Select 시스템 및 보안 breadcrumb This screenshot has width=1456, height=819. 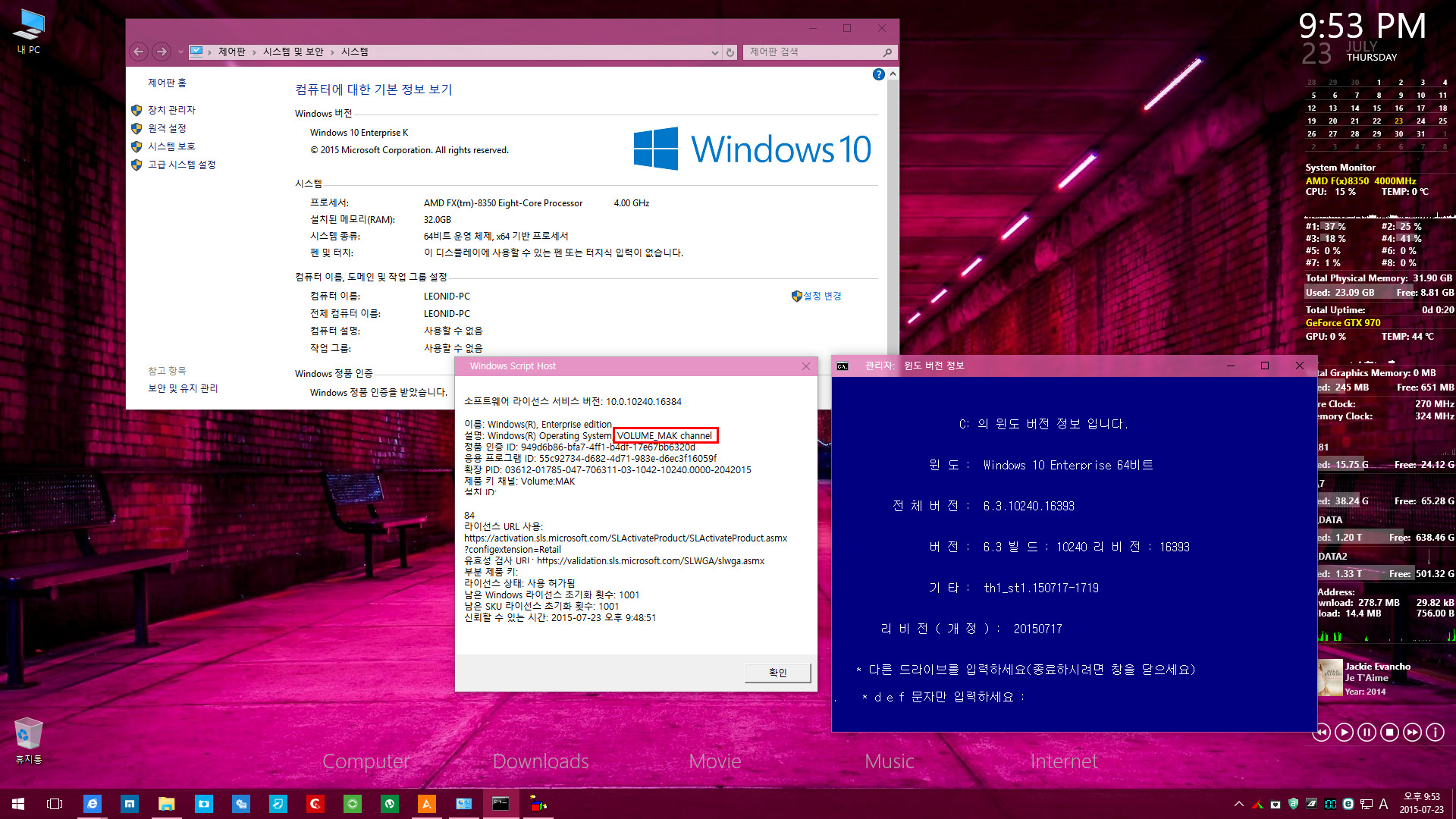[293, 52]
